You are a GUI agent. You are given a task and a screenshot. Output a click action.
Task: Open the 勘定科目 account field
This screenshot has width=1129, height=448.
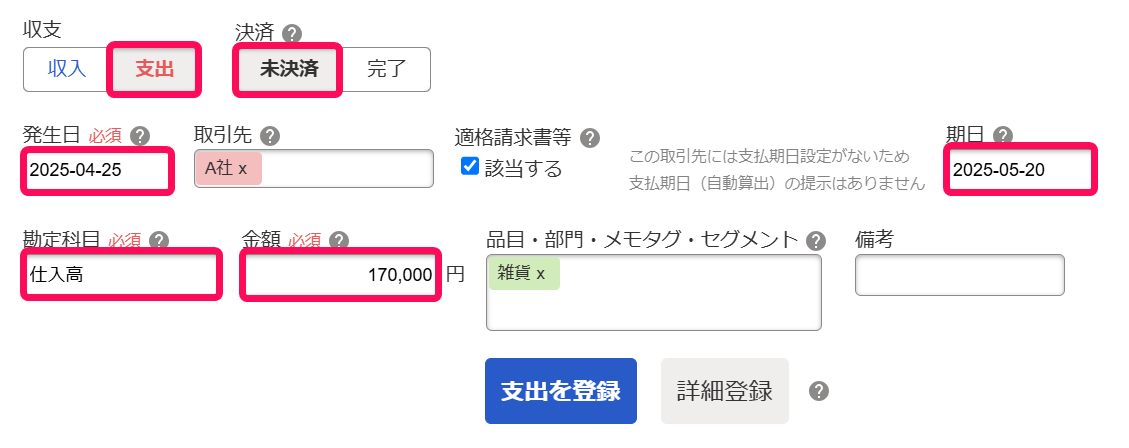tap(120, 274)
